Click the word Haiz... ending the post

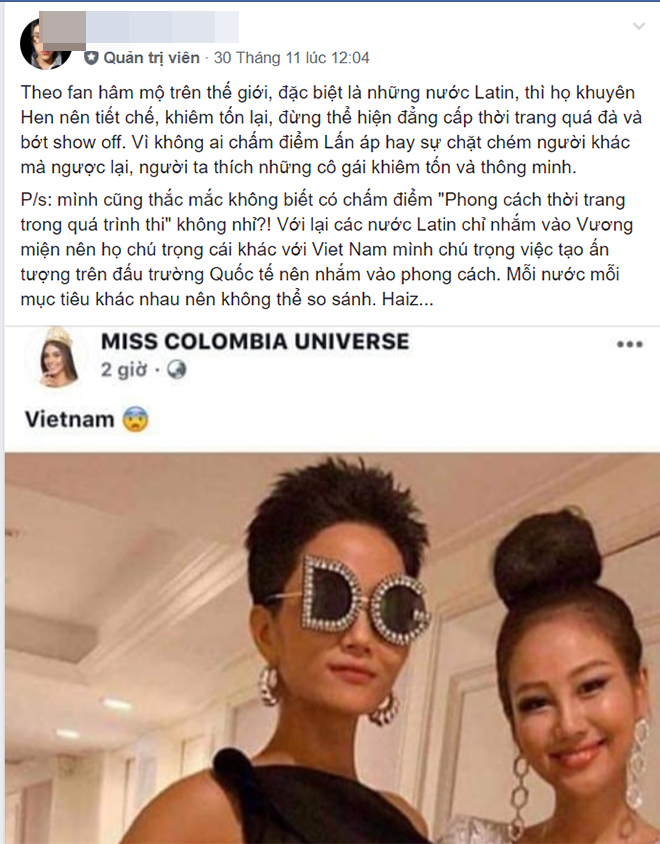coord(408,299)
